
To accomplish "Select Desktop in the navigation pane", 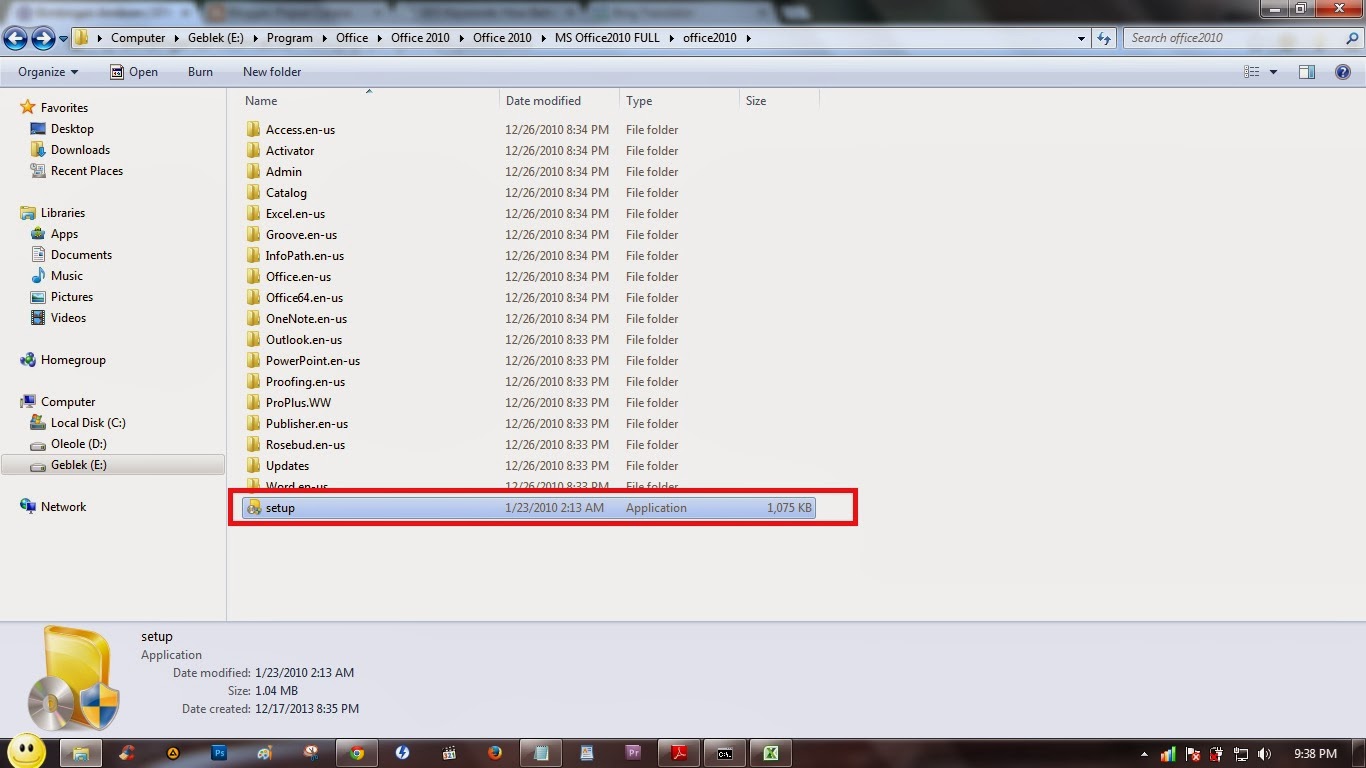I will [x=72, y=129].
